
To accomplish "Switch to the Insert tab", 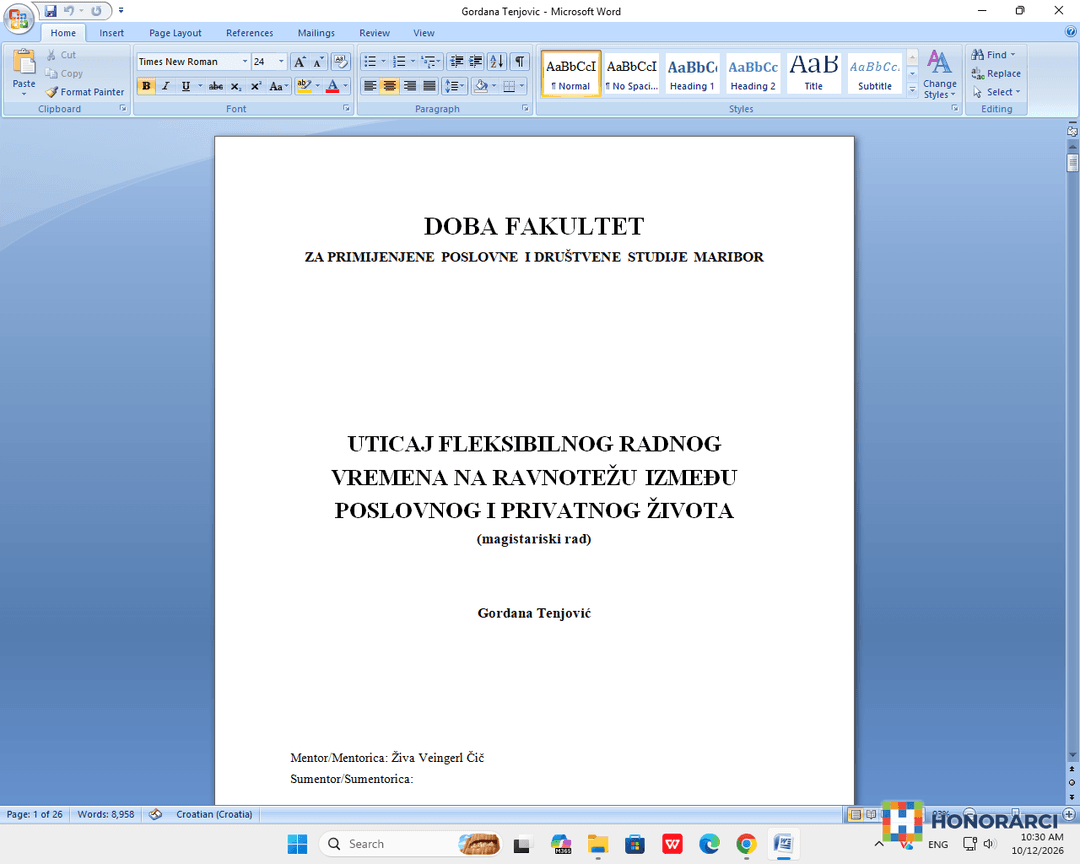I will (112, 33).
